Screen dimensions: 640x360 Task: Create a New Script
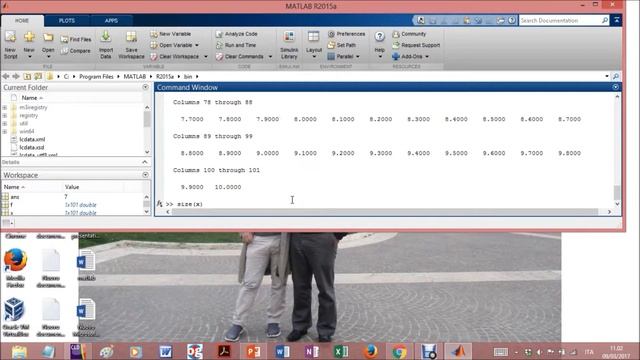(x=11, y=45)
